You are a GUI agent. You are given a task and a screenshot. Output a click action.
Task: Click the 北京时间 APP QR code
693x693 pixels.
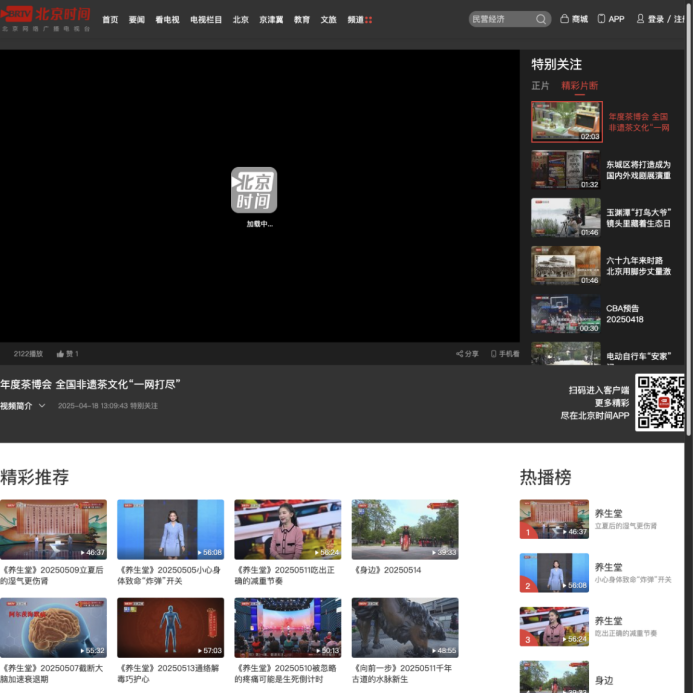tap(660, 402)
